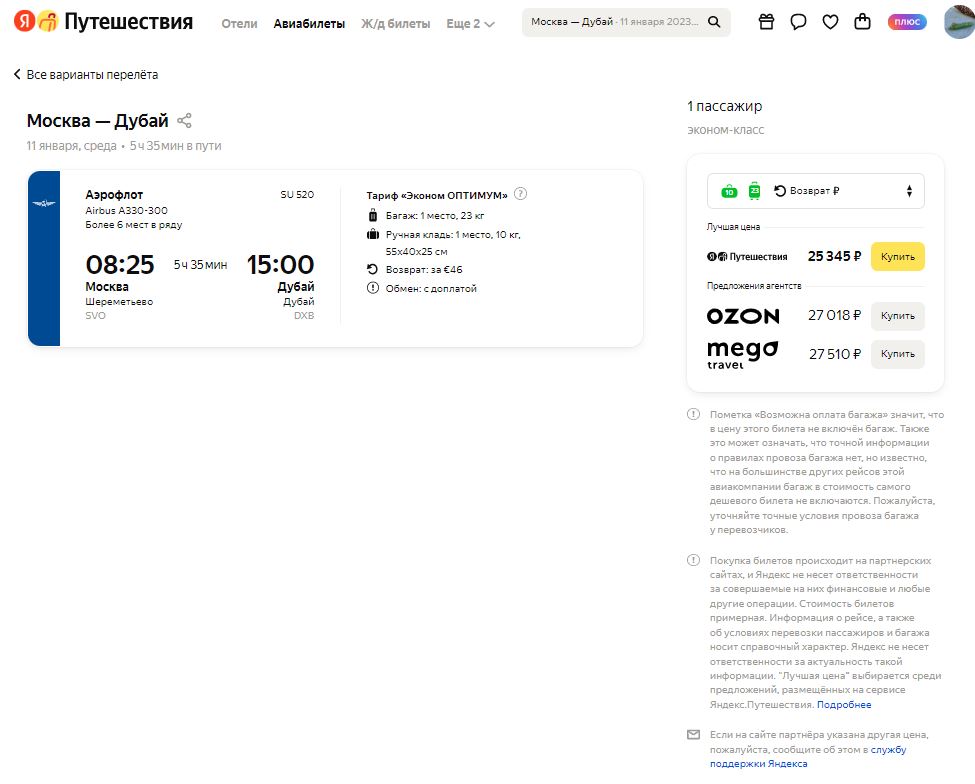Click the Yandex Travel logo
Image resolution: width=975 pixels, height=784 pixels.
[x=103, y=22]
